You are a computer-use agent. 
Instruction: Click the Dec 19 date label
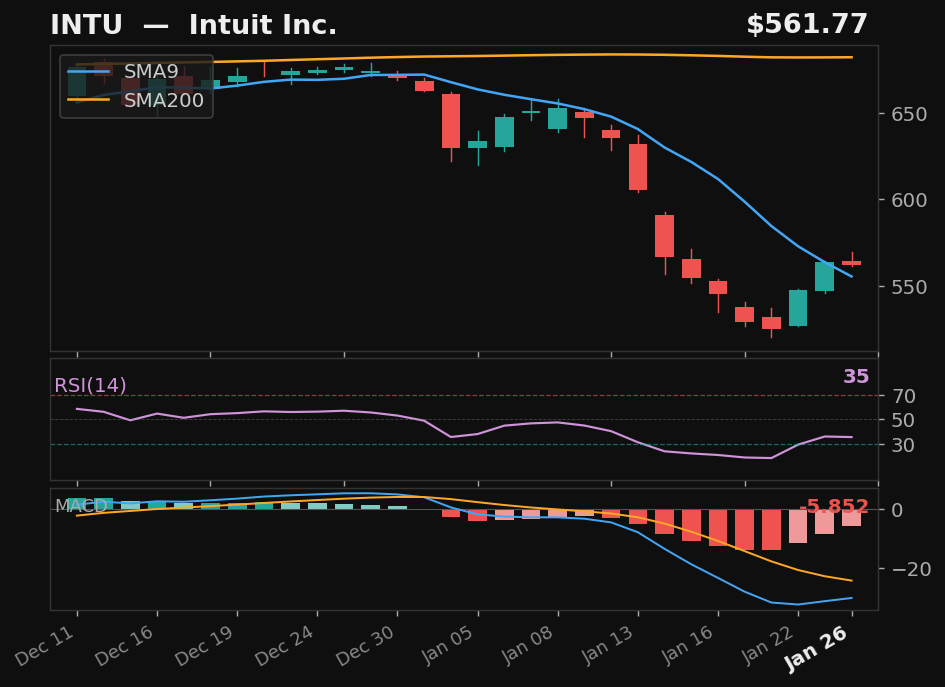pos(205,645)
